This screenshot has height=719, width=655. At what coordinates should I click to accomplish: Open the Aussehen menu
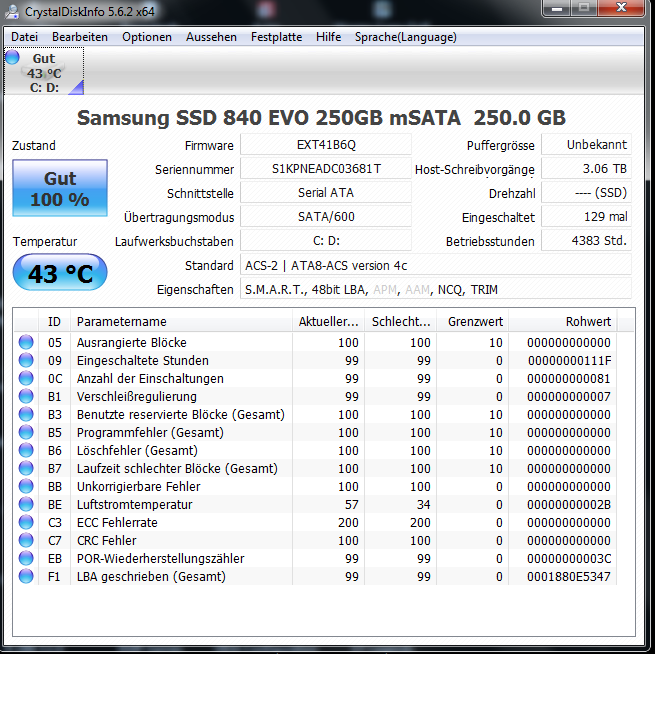(211, 37)
